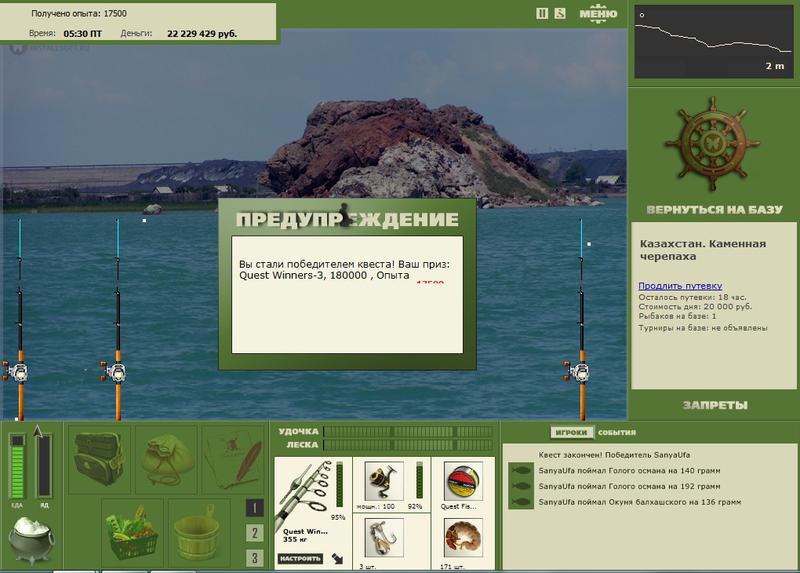The width and height of the screenshot is (800, 573).
Task: Click the ЕДА food level bar
Action: 17,466
